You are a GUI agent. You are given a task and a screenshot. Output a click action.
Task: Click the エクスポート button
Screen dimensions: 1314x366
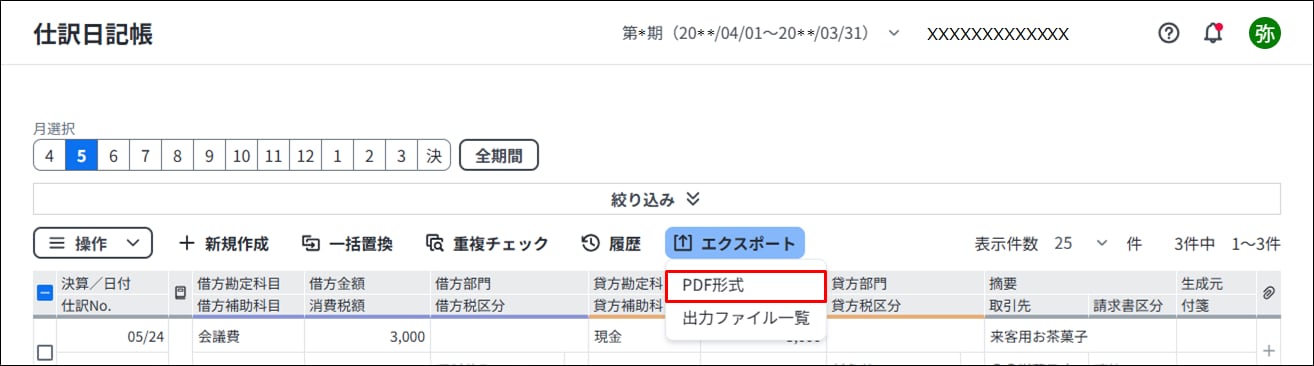pos(735,243)
